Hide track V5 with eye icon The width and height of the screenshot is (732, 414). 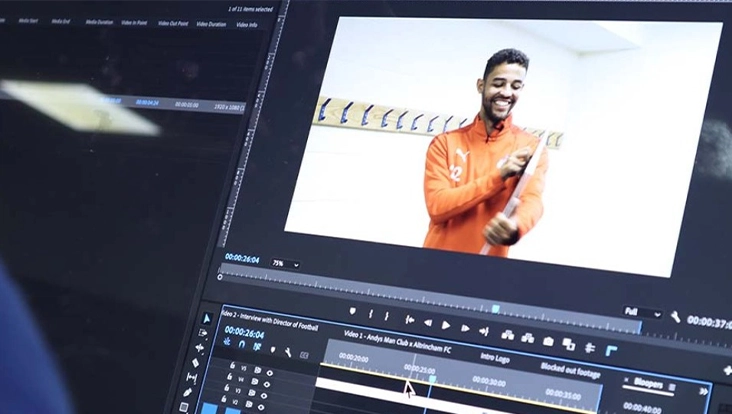point(270,373)
